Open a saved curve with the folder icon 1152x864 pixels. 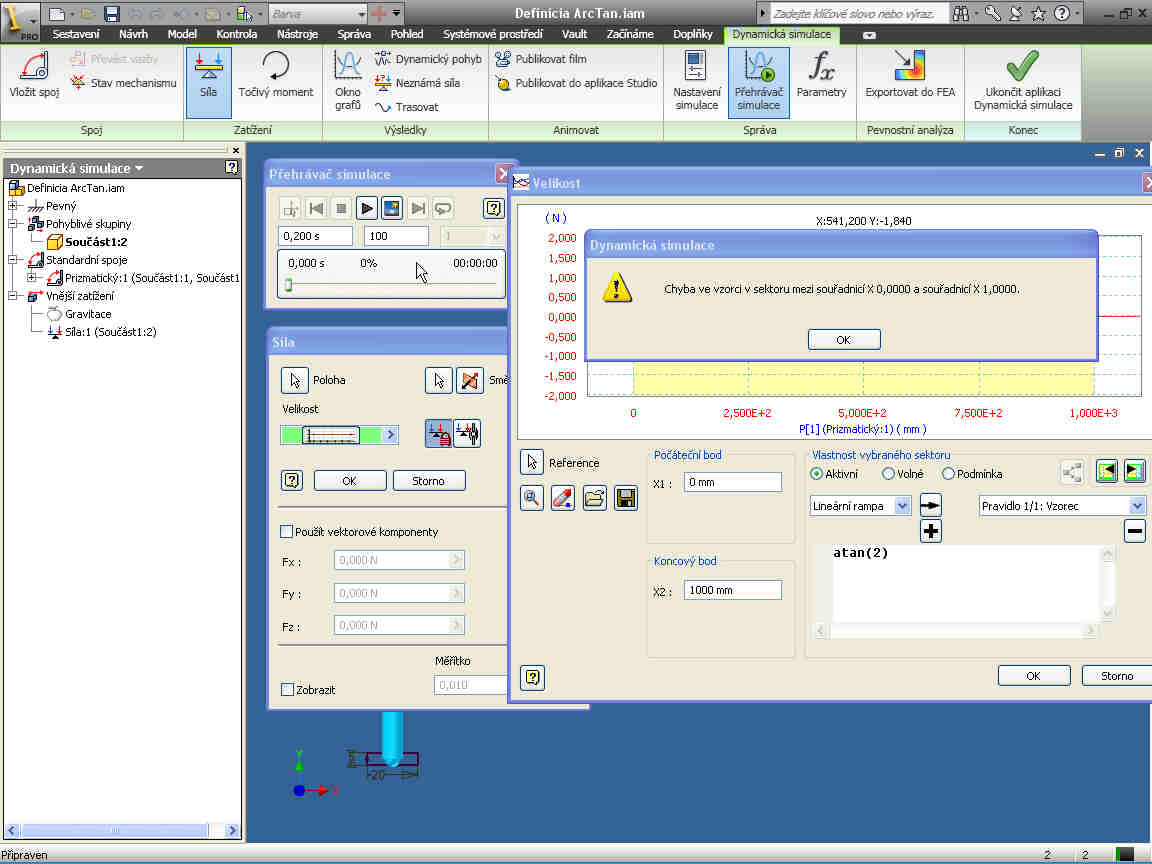pos(594,498)
